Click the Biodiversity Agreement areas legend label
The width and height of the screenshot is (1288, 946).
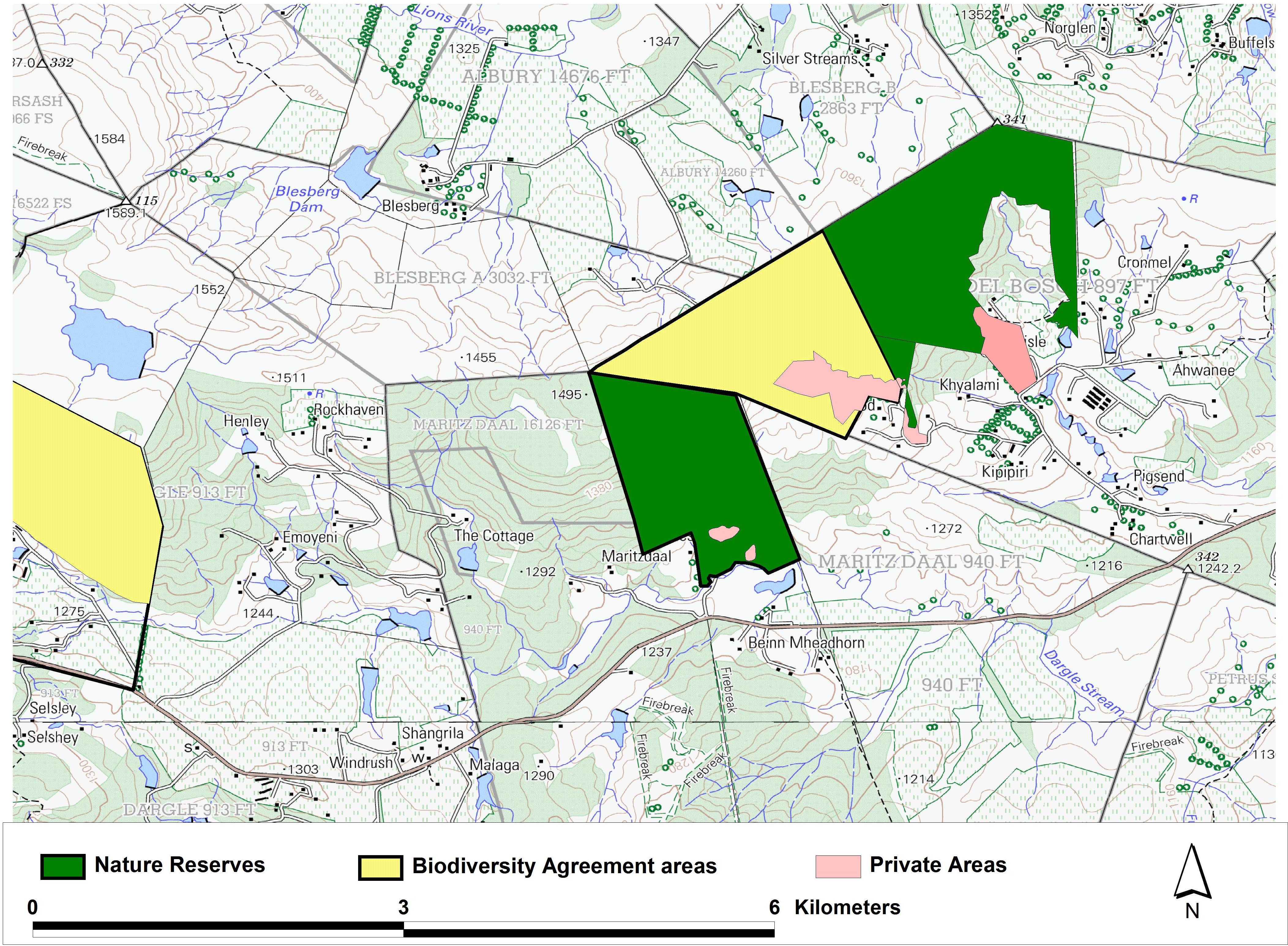tap(564, 866)
